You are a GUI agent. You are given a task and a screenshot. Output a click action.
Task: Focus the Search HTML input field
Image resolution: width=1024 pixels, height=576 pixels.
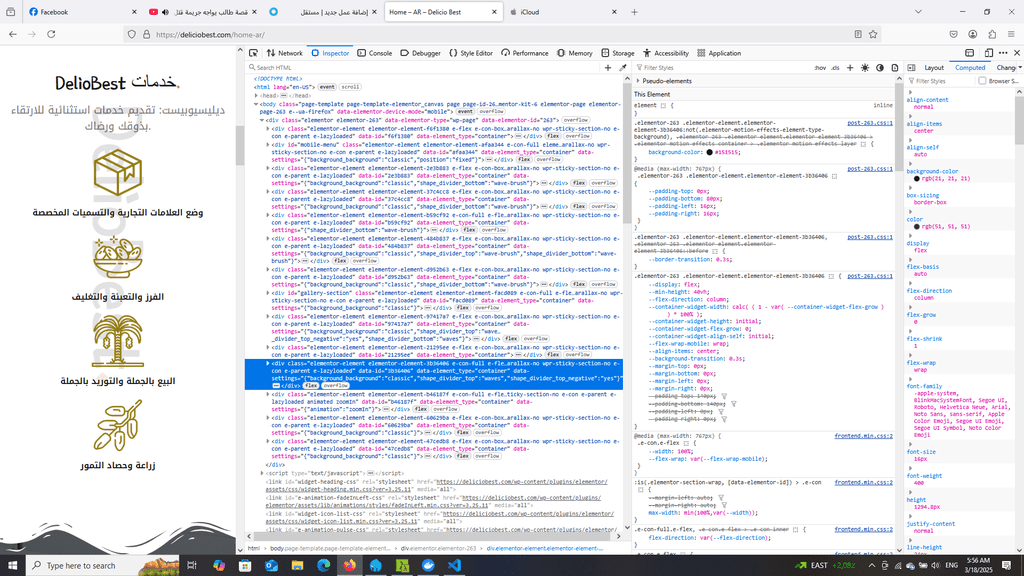tap(424, 67)
